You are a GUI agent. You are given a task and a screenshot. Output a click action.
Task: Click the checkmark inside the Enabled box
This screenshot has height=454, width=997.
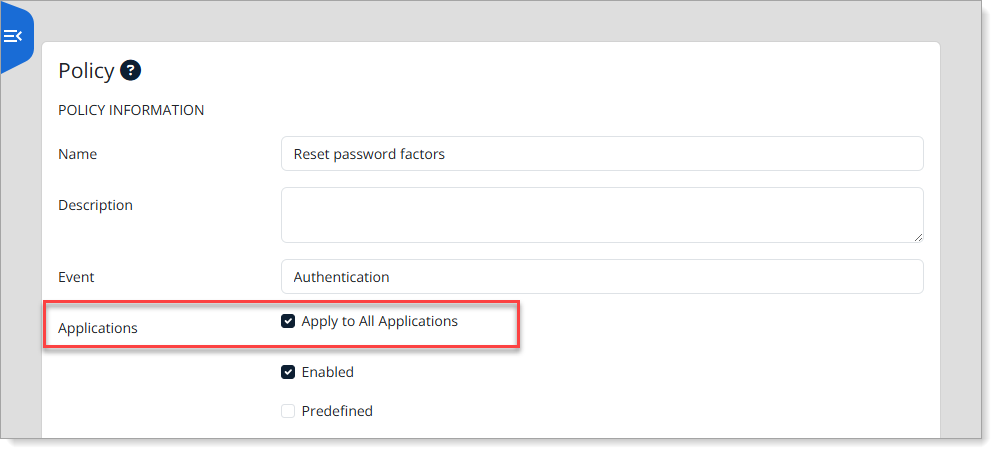pyautogui.click(x=288, y=372)
